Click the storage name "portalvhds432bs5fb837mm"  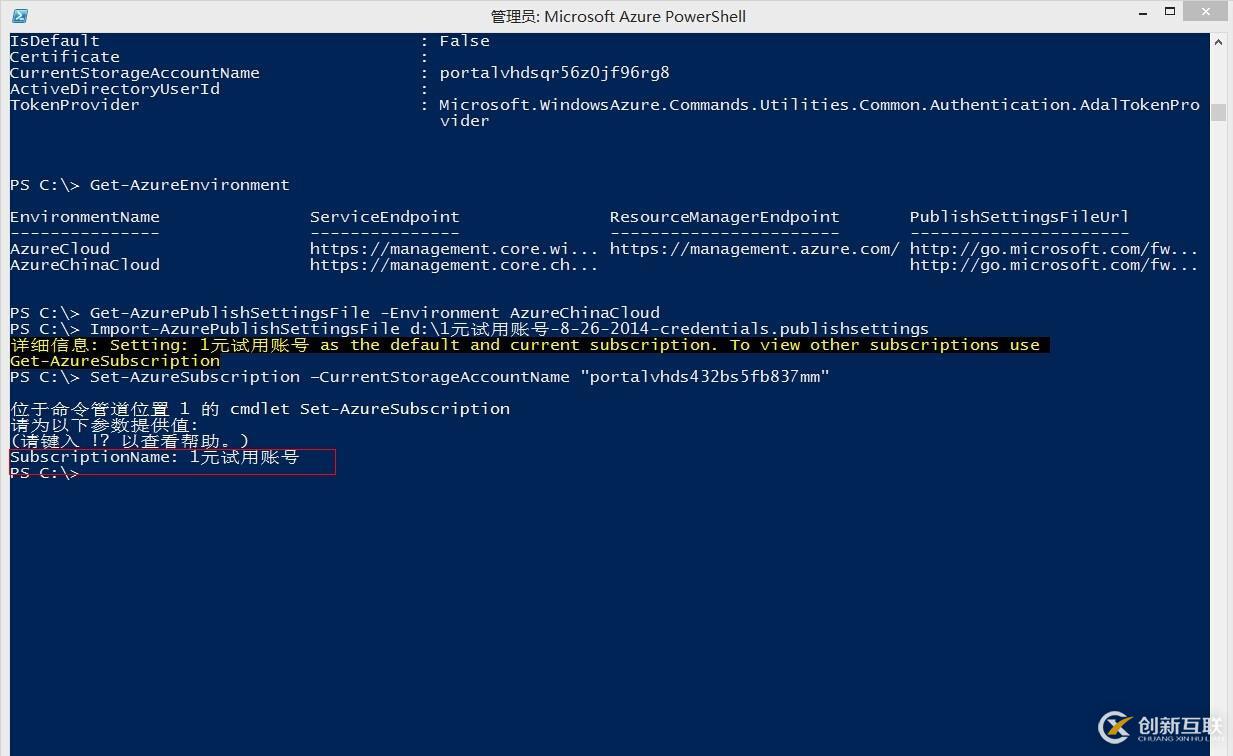705,377
